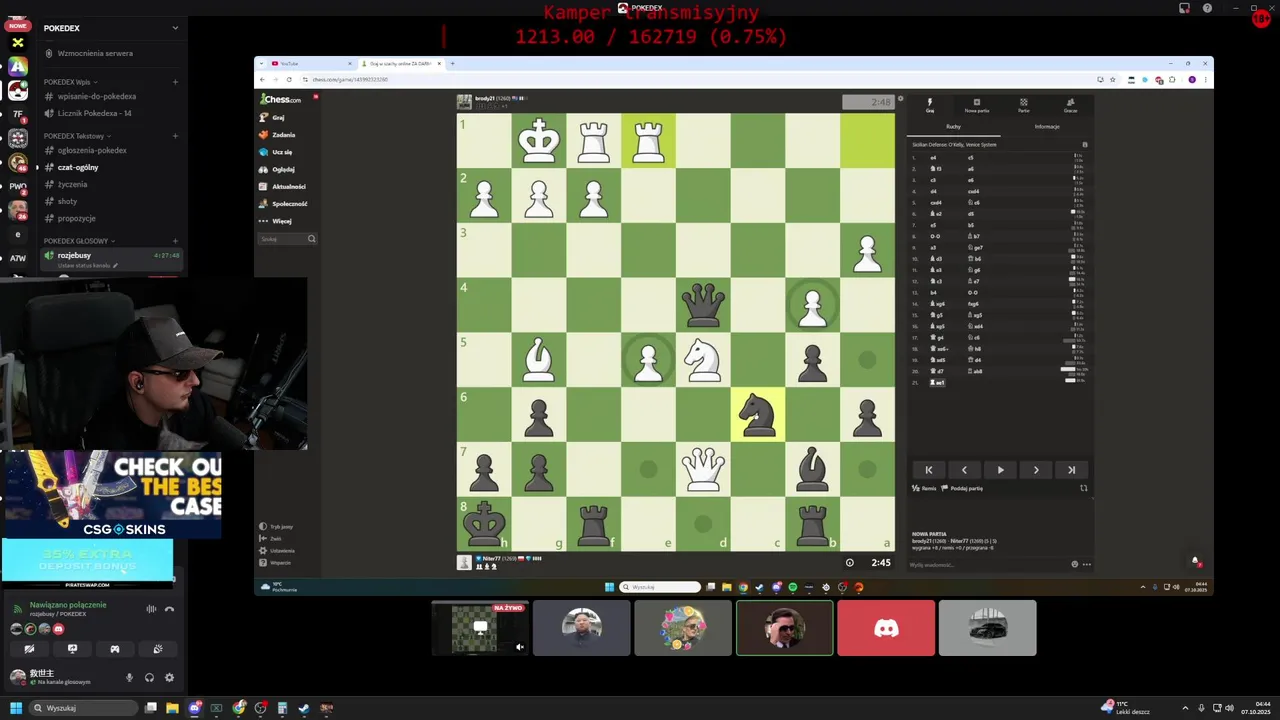Select the Nowa partia panel icon
The image size is (1280, 720).
click(977, 105)
